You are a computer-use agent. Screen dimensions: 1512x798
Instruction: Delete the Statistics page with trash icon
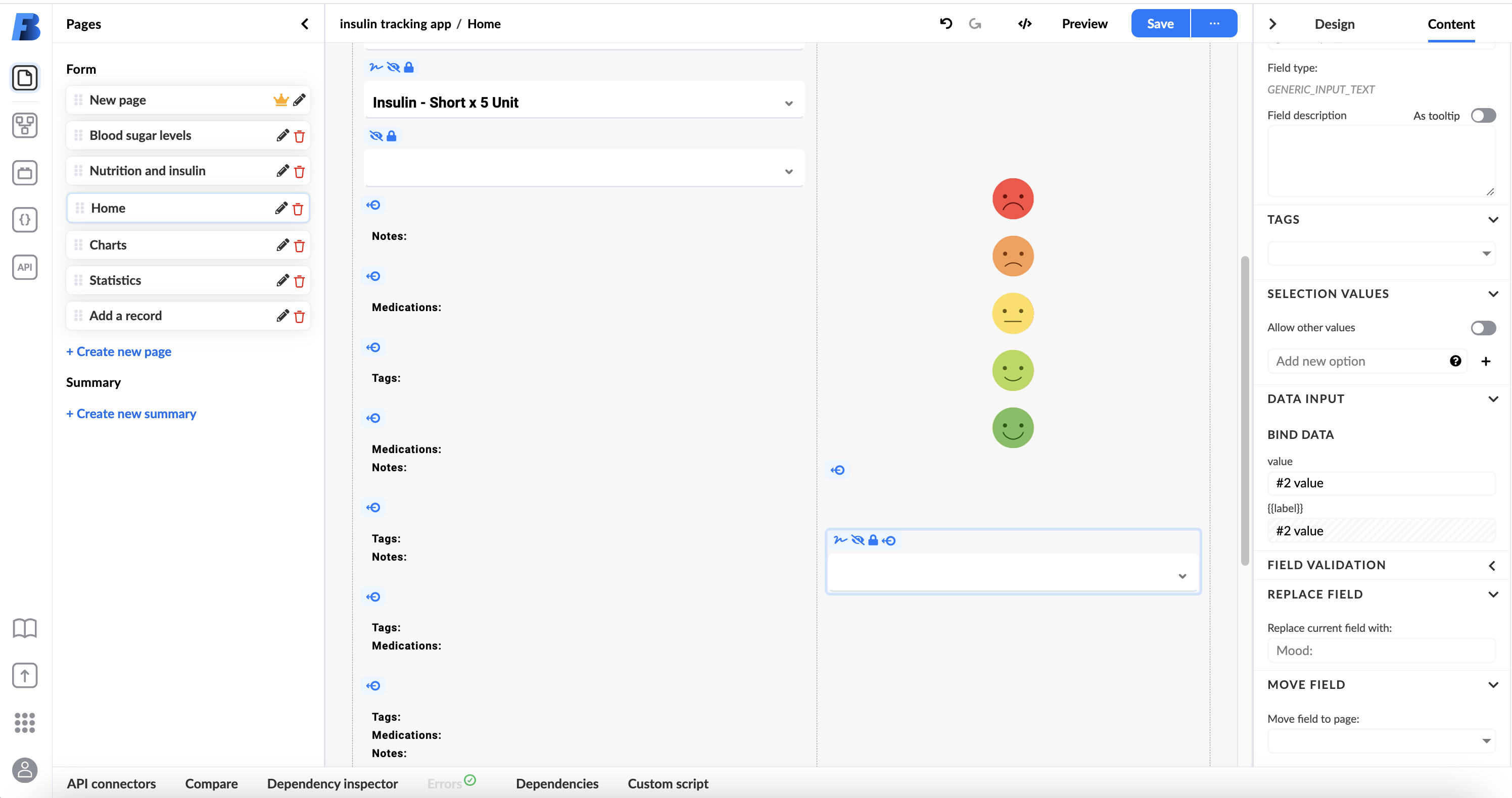[299, 280]
